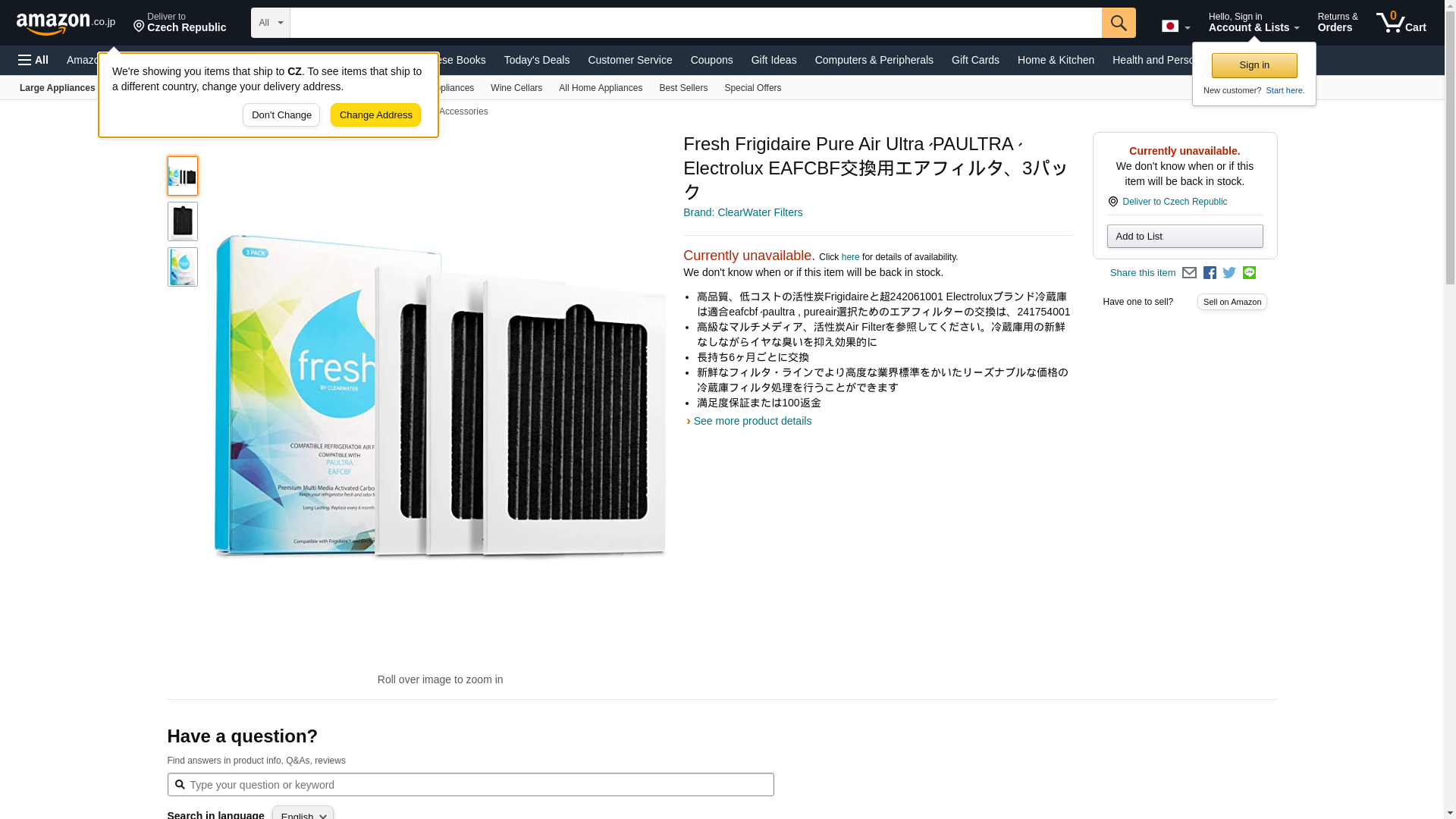1456x819 pixels.
Task: Share this item on LINE
Action: click(x=1249, y=273)
